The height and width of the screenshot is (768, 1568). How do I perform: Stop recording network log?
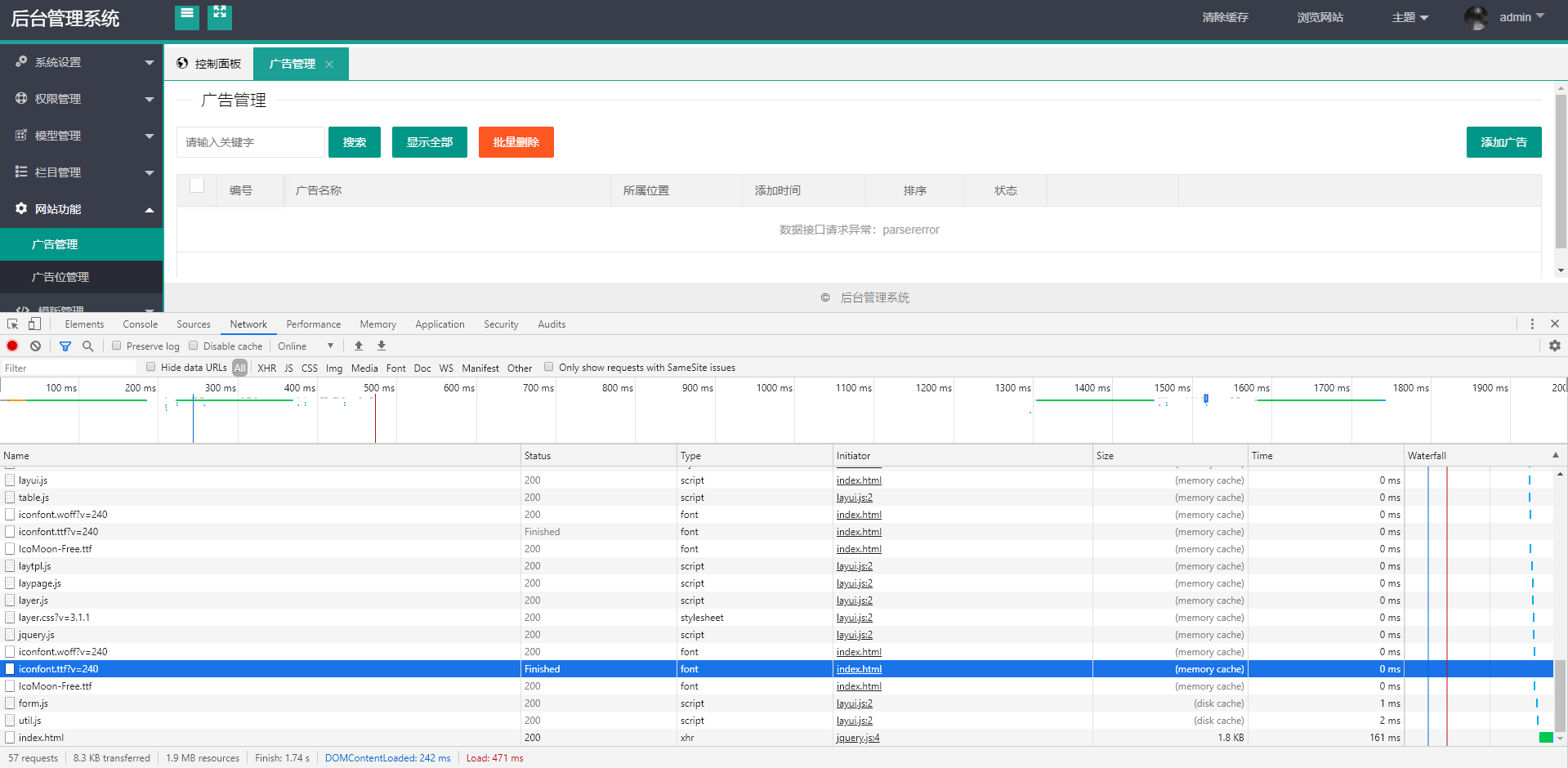pyautogui.click(x=12, y=346)
